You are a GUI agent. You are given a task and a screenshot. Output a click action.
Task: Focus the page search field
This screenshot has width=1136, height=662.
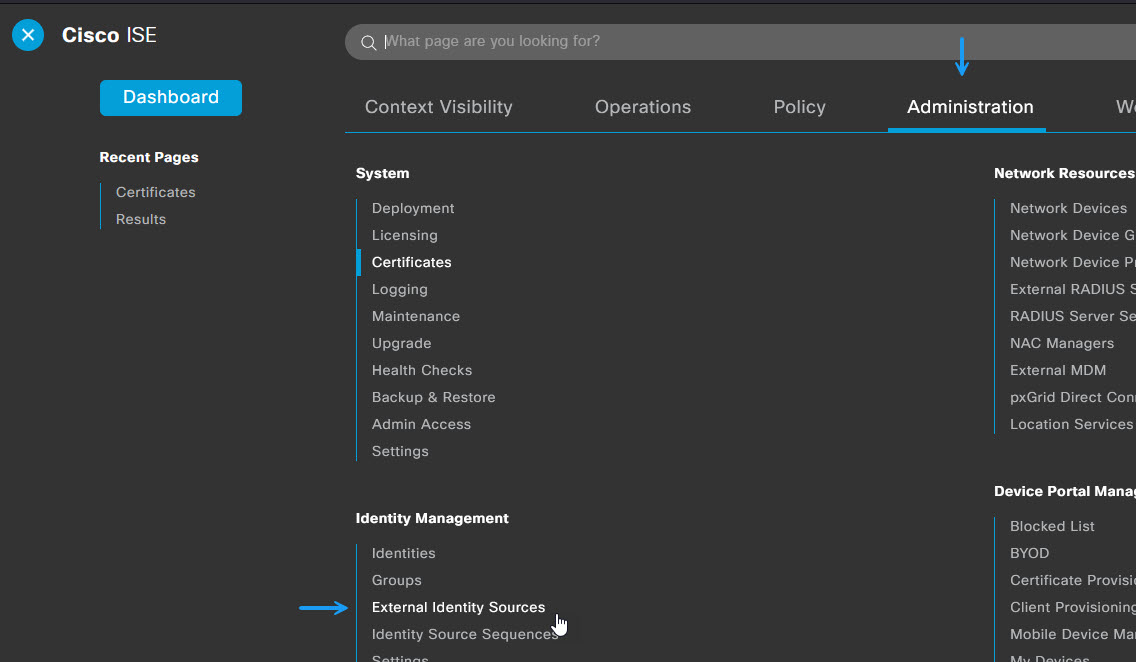point(740,42)
